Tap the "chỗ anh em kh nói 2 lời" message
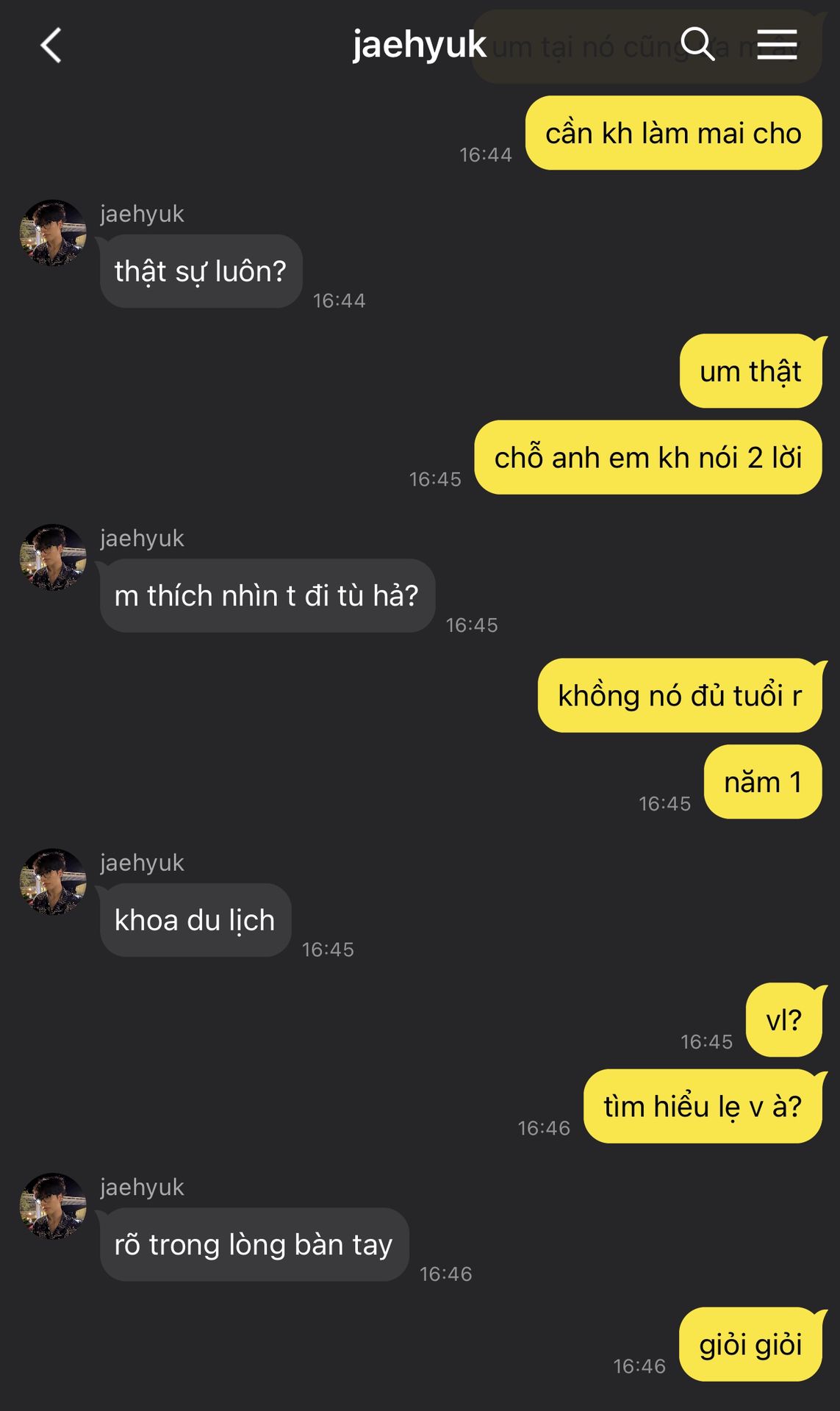 647,457
